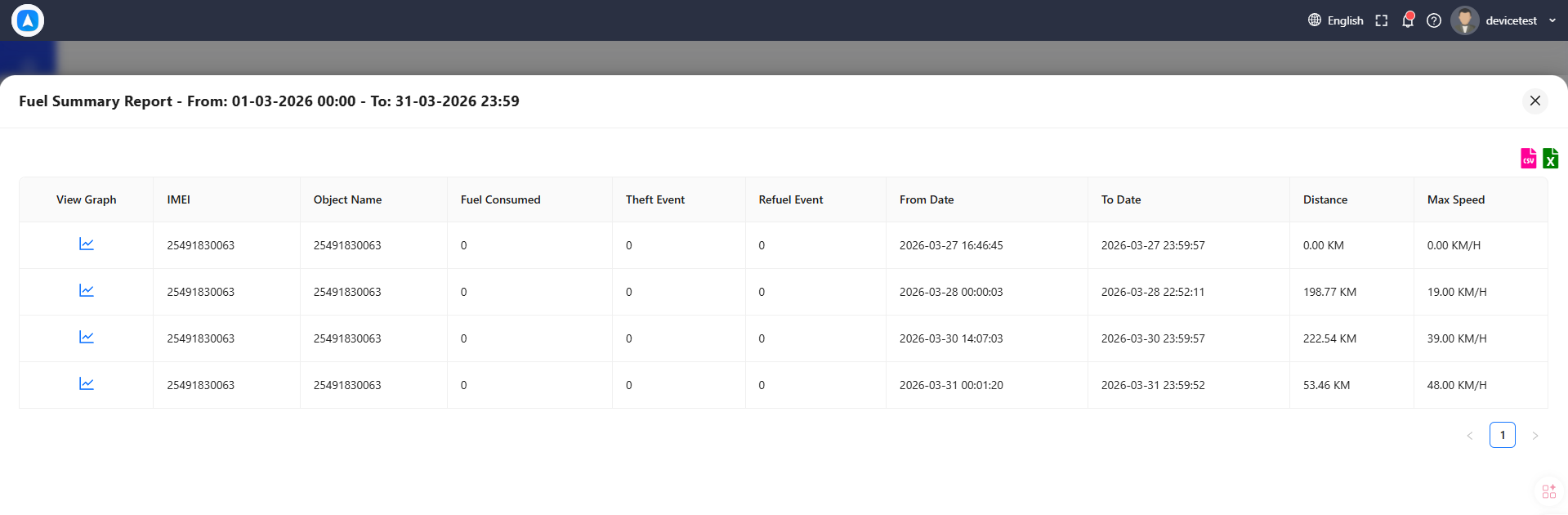Image resolution: width=1568 pixels, height=515 pixels.
Task: Click the devicetest profile avatar
Action: (1464, 20)
